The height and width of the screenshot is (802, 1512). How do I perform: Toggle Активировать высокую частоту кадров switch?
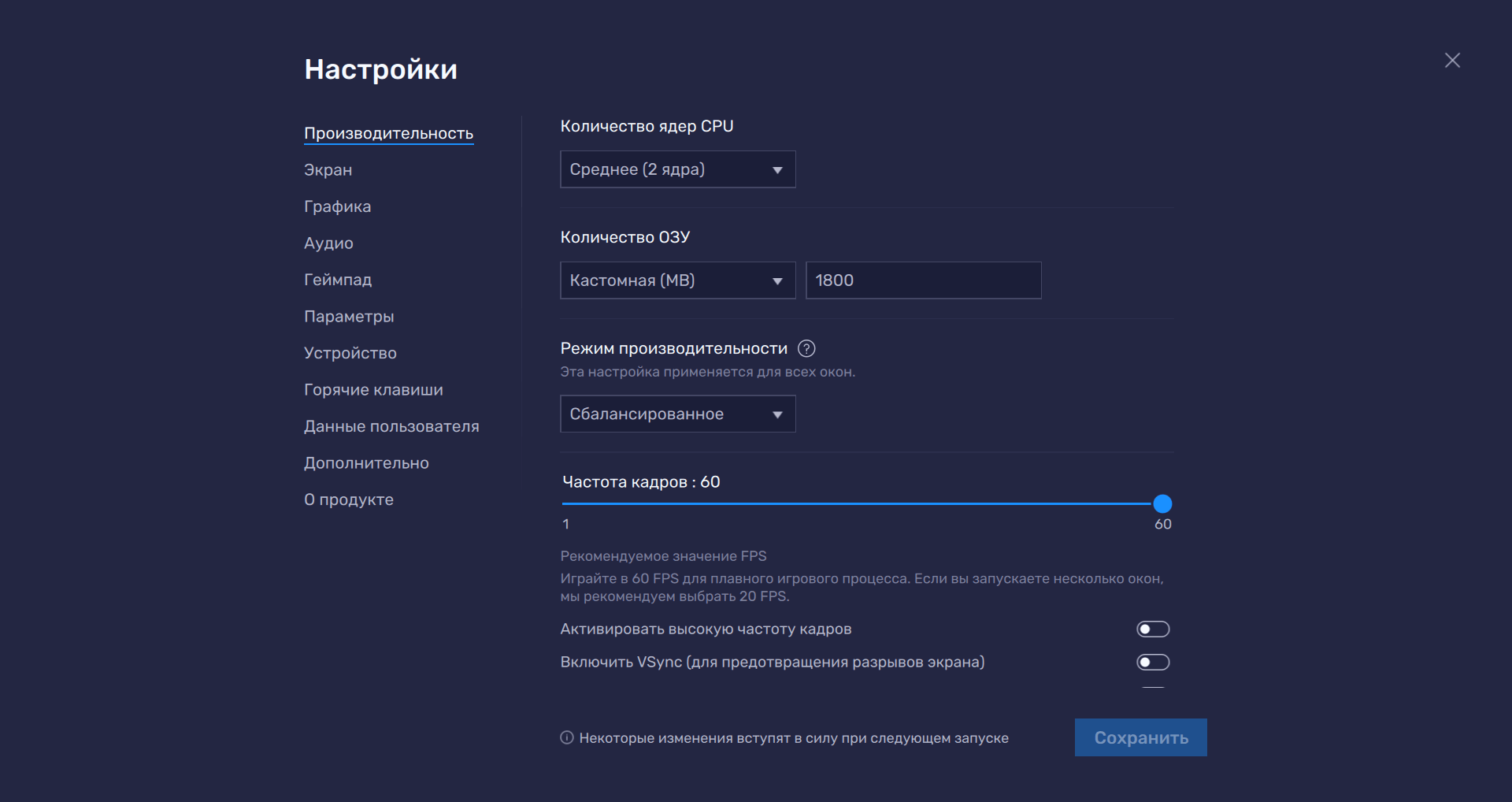click(x=1153, y=629)
